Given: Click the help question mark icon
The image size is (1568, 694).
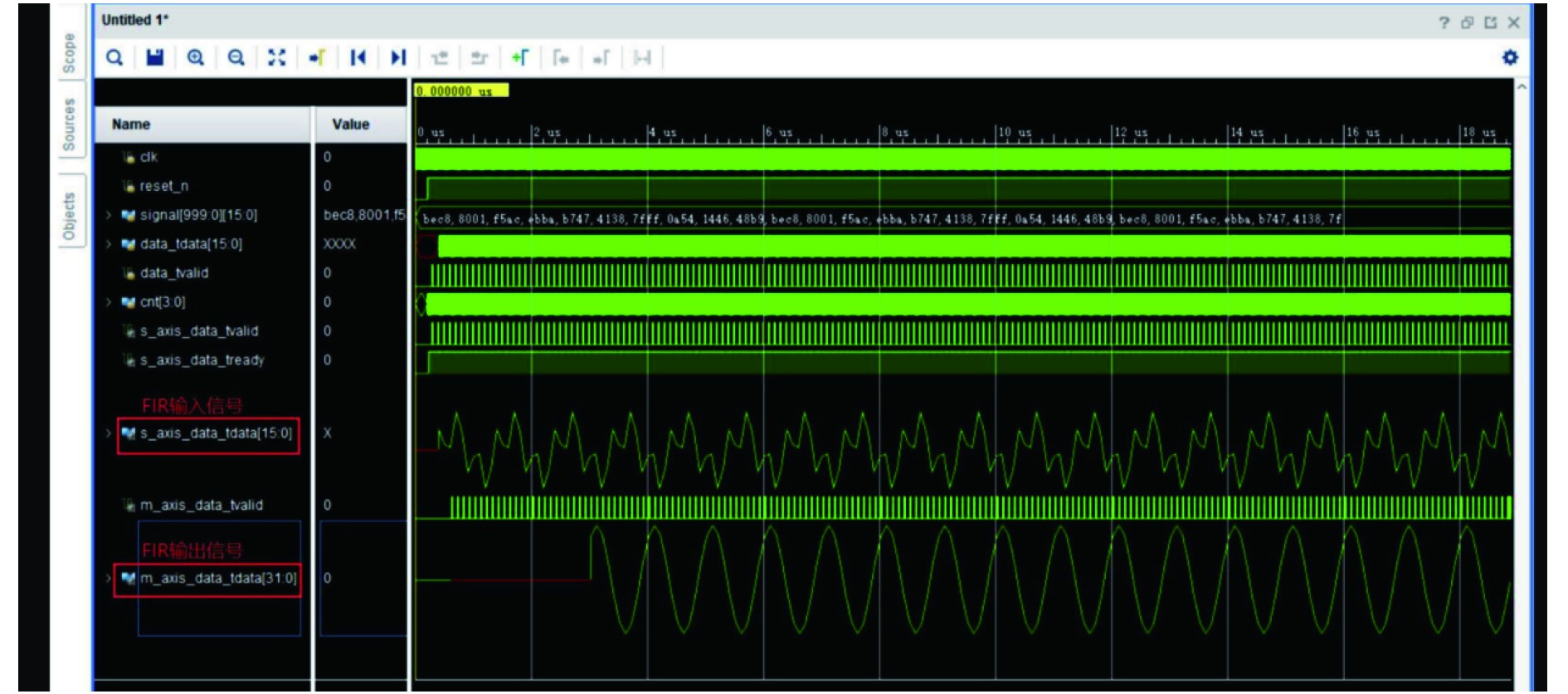Looking at the screenshot, I should [x=1444, y=22].
